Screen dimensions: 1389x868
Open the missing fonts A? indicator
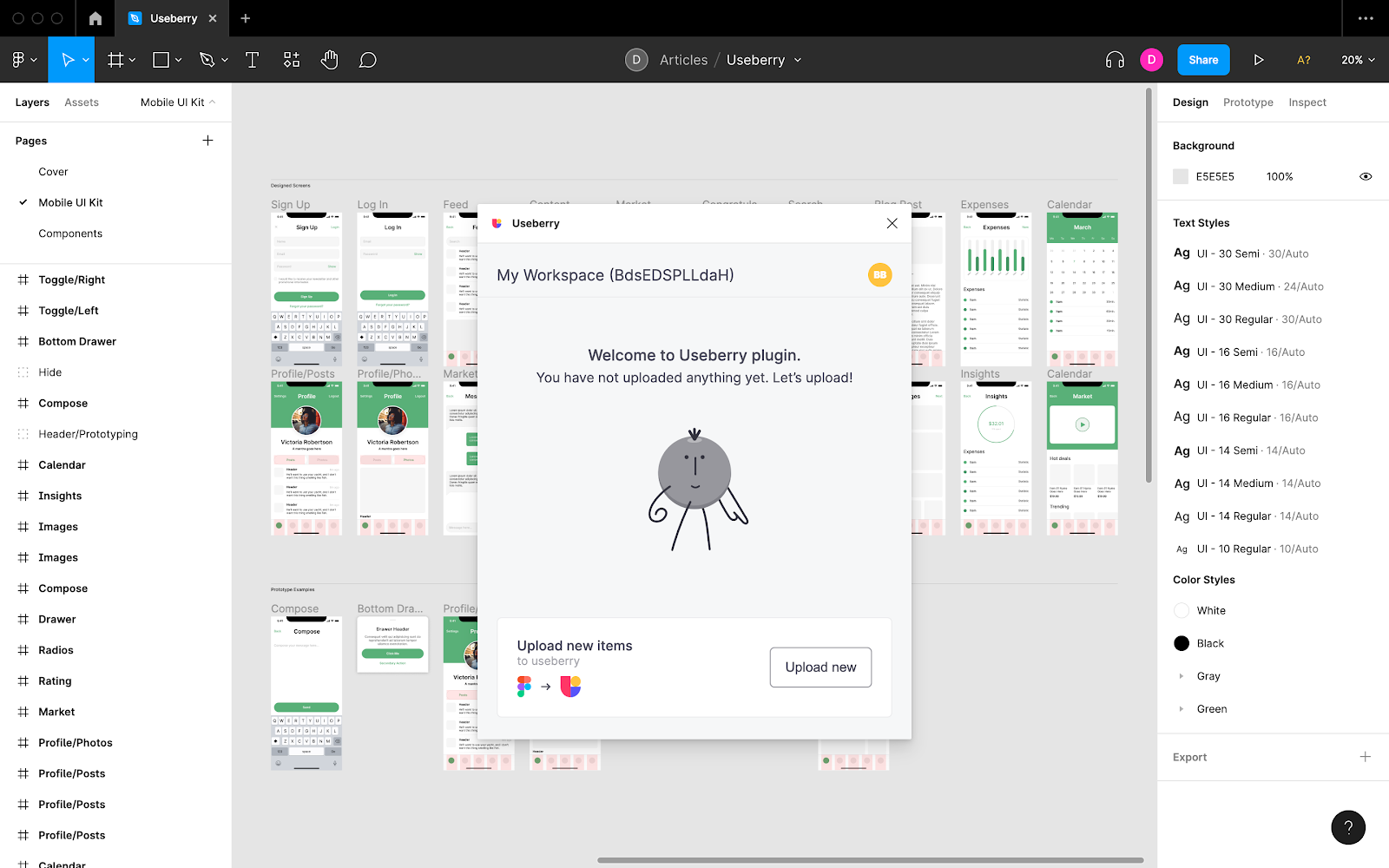[1304, 60]
